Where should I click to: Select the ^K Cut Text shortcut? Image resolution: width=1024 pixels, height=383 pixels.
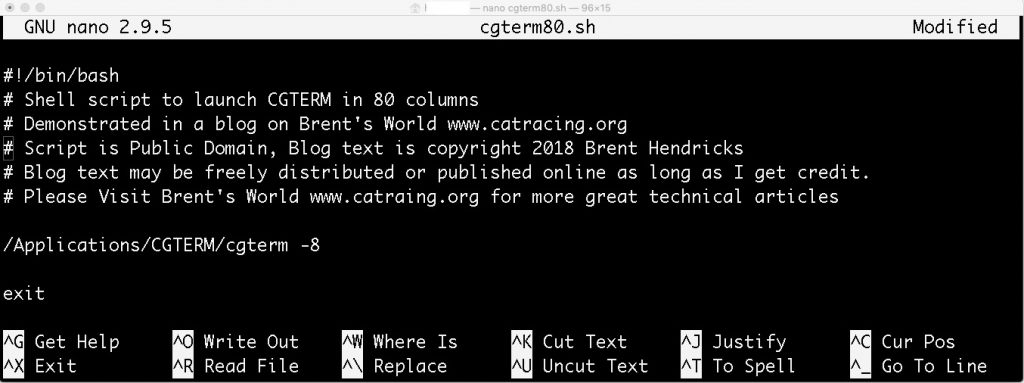(569, 342)
